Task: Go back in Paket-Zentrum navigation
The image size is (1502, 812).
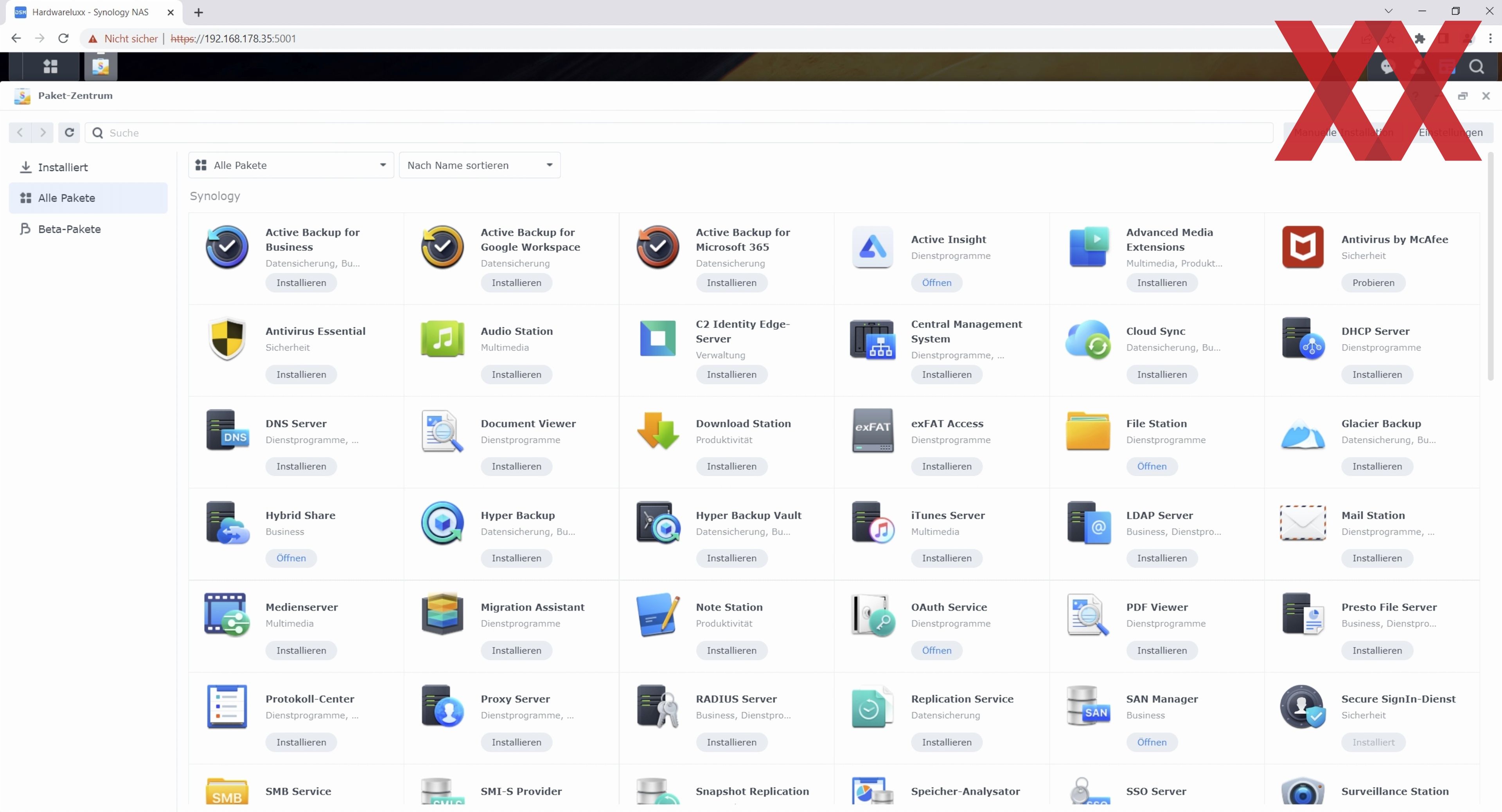Action: pyautogui.click(x=20, y=132)
